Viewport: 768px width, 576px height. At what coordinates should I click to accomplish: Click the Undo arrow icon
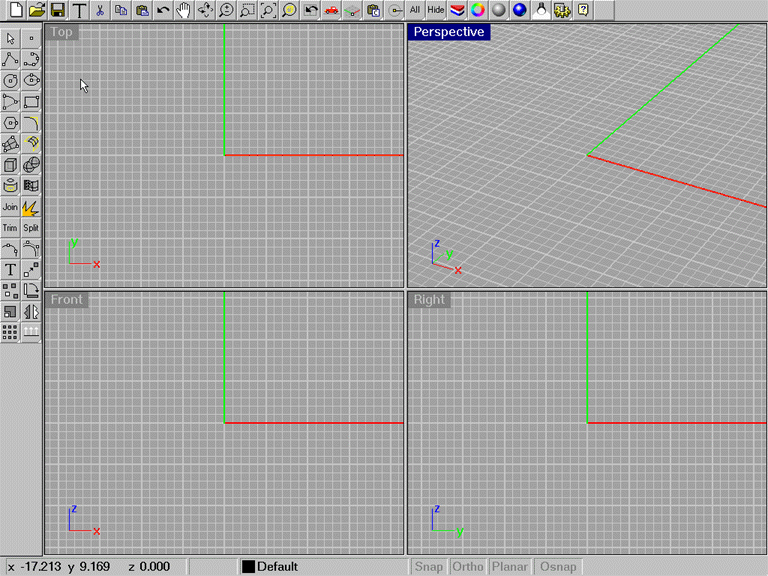pos(163,10)
